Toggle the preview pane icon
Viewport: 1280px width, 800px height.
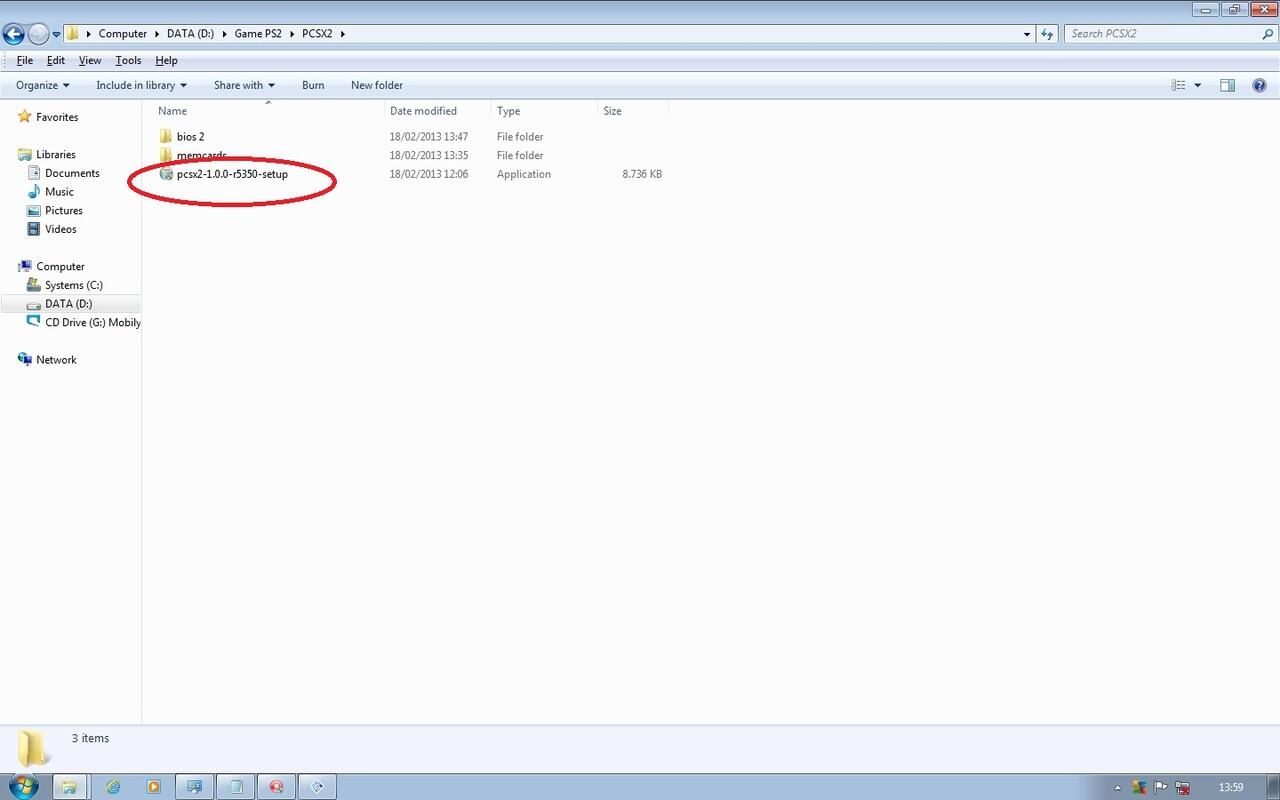point(1227,85)
